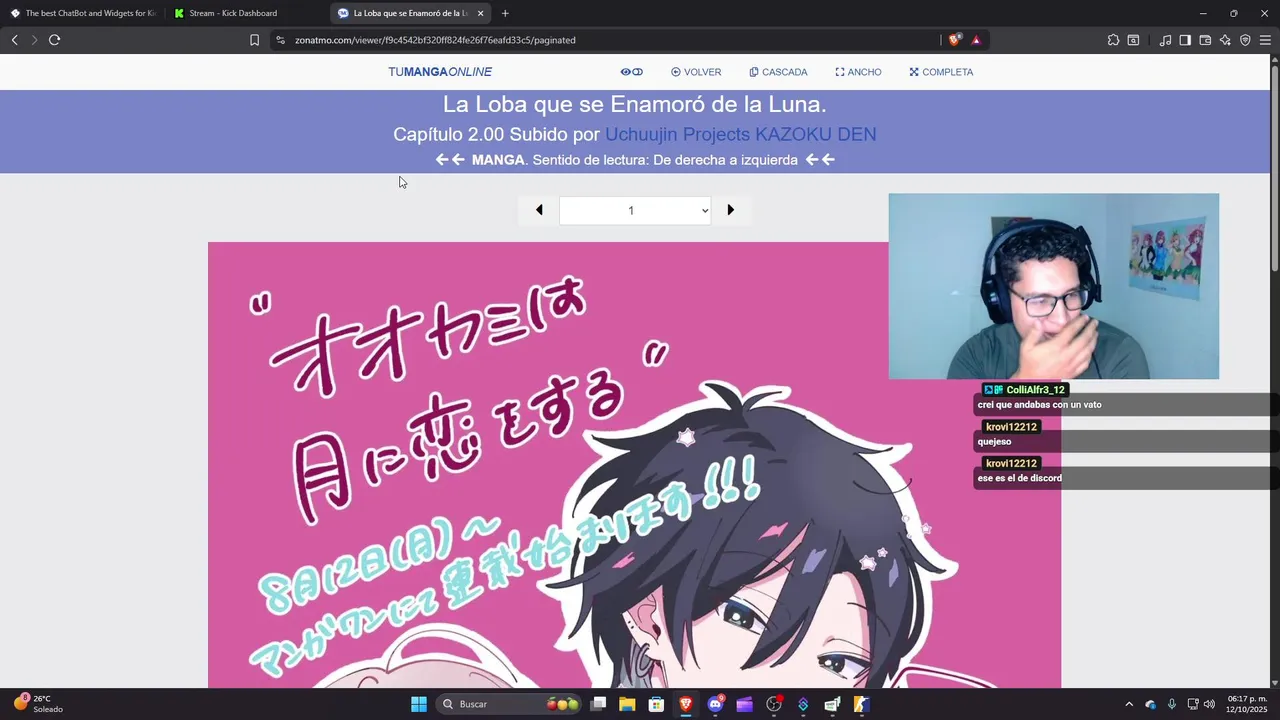Screen dimensions: 1280x720
Task: Open OBS Studio taskbar icon
Action: pyautogui.click(x=774, y=704)
